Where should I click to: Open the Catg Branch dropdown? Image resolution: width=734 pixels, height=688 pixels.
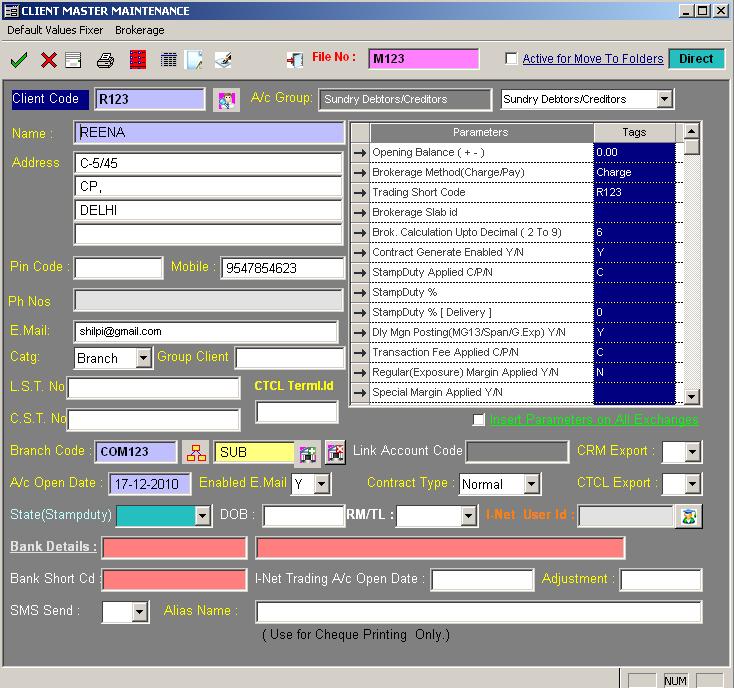click(142, 358)
